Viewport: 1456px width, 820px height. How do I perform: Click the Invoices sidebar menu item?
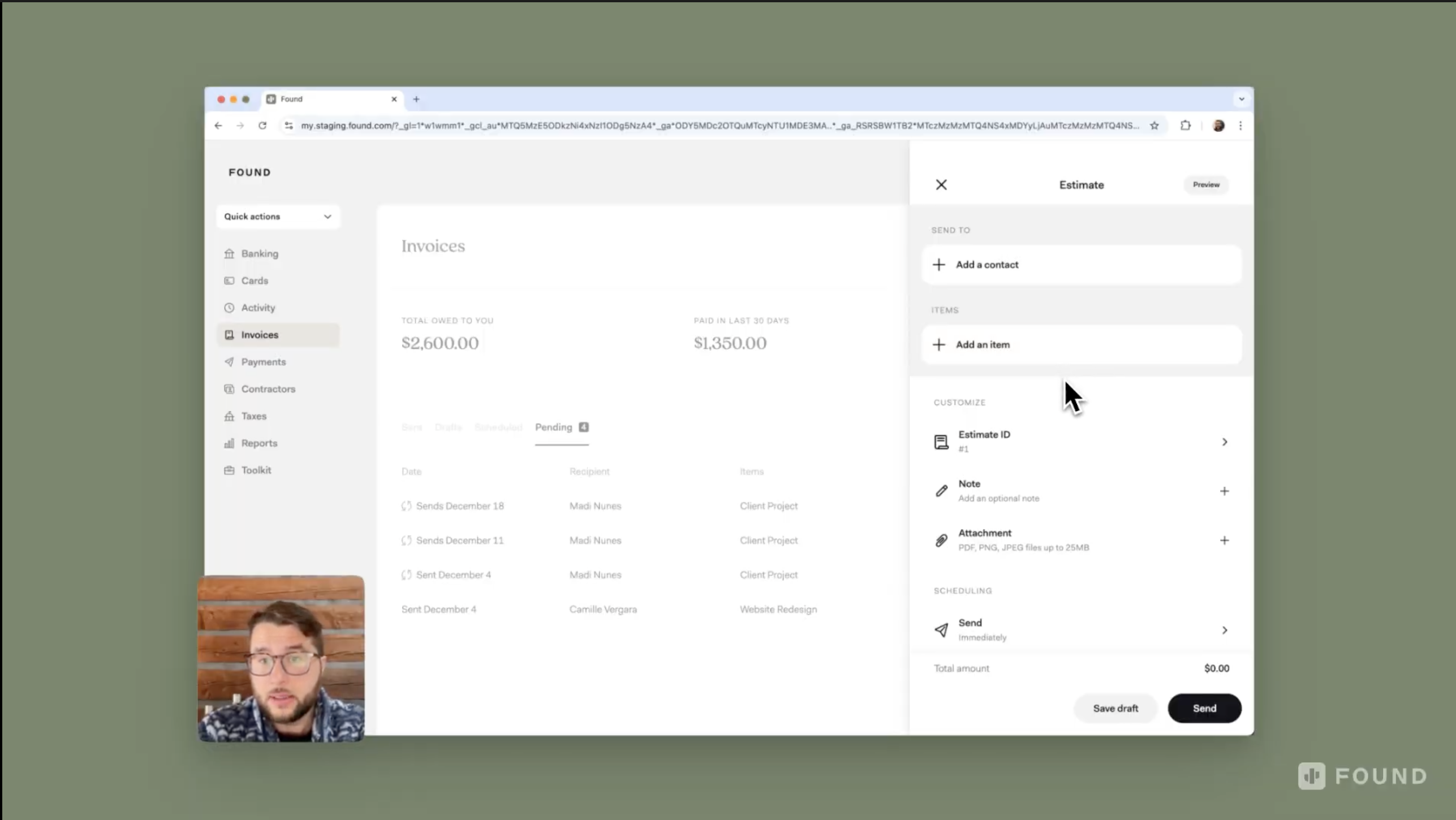click(259, 334)
